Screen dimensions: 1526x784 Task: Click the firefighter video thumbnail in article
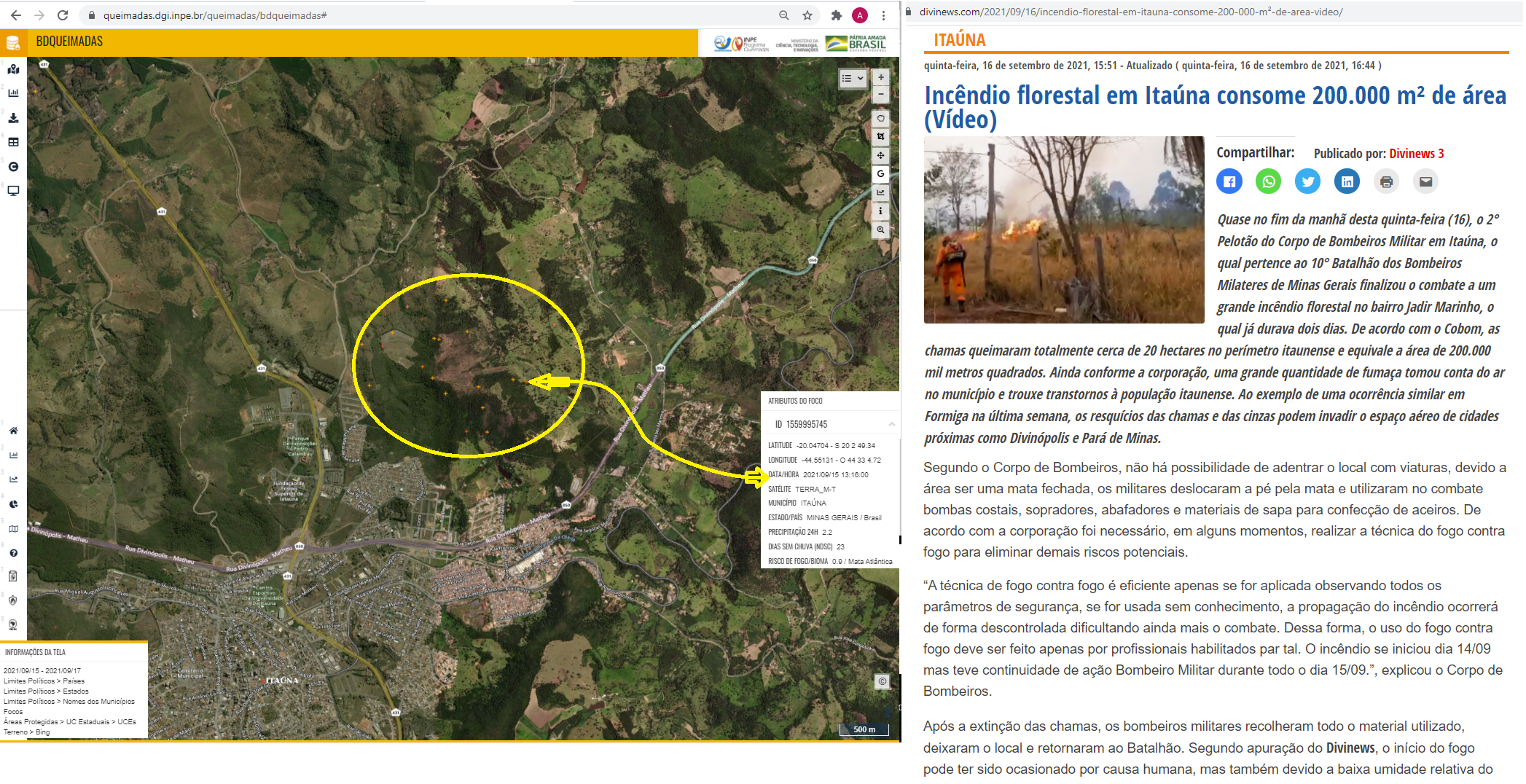[x=1064, y=230]
